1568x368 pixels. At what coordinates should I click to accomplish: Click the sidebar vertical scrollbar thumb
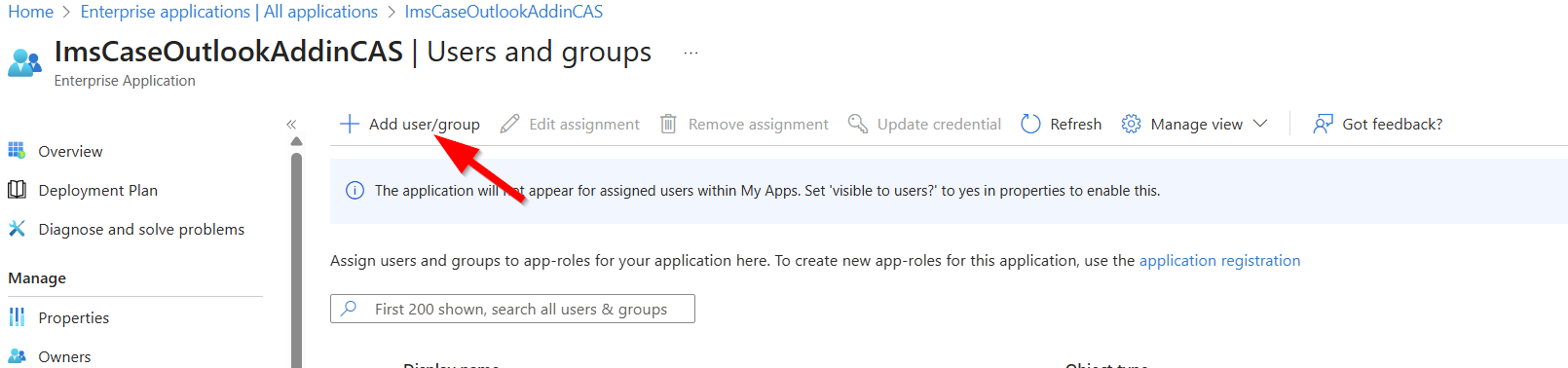296,259
